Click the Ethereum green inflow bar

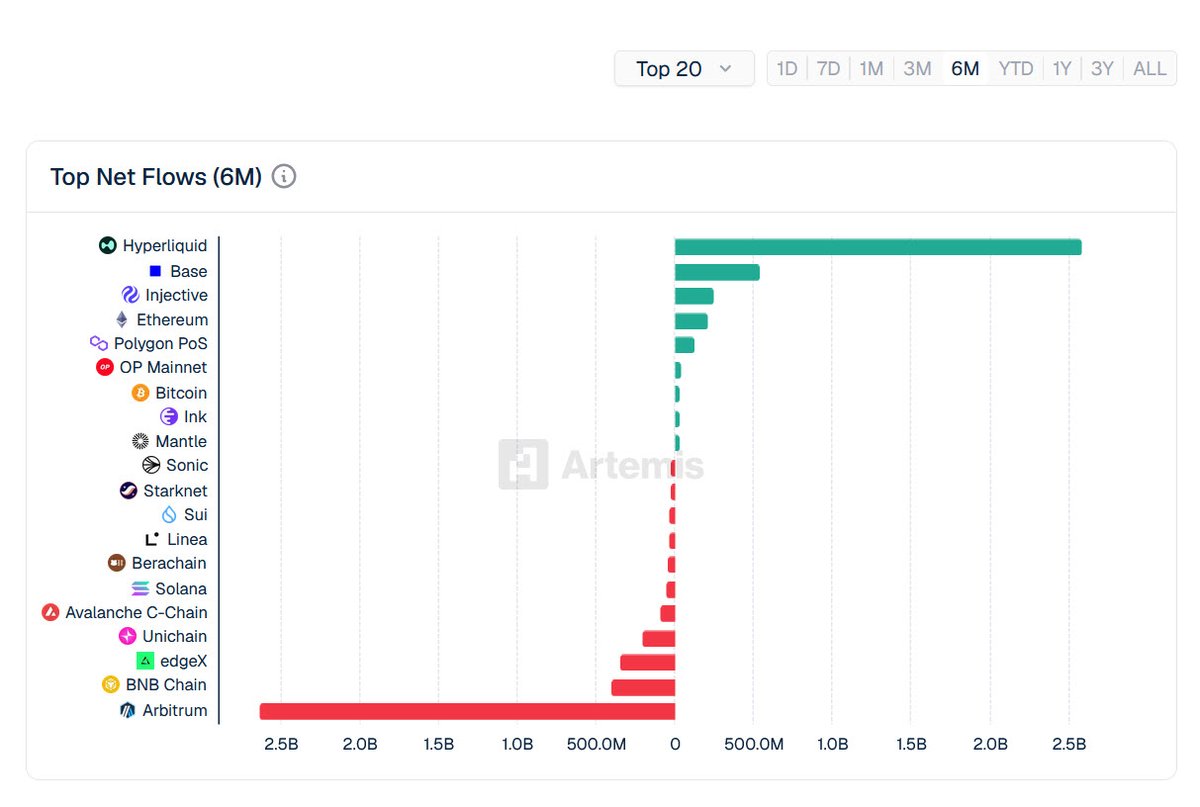[x=691, y=321]
